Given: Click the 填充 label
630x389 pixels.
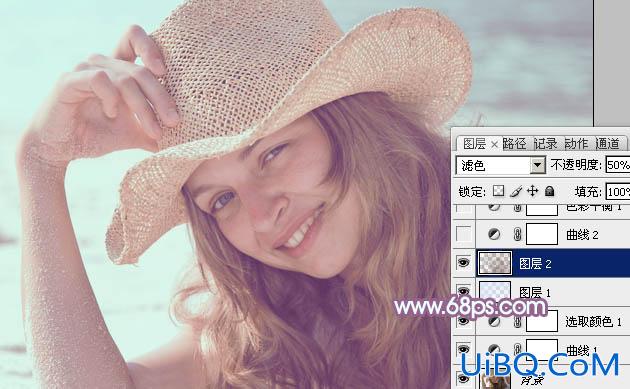Looking at the screenshot, I should [x=588, y=192].
